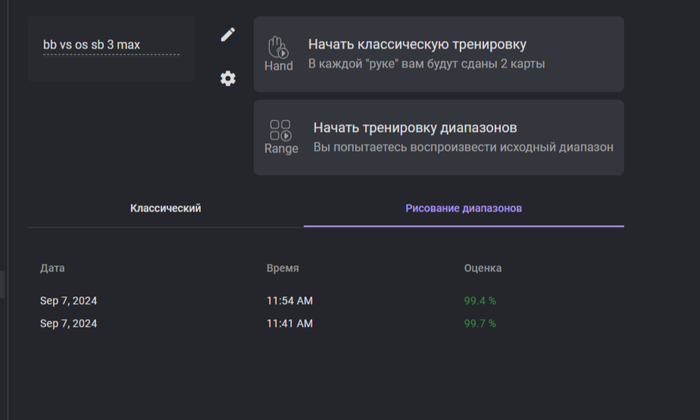Viewport: 700px width, 420px height.
Task: Sort by the Дата column header
Action: (x=52, y=268)
